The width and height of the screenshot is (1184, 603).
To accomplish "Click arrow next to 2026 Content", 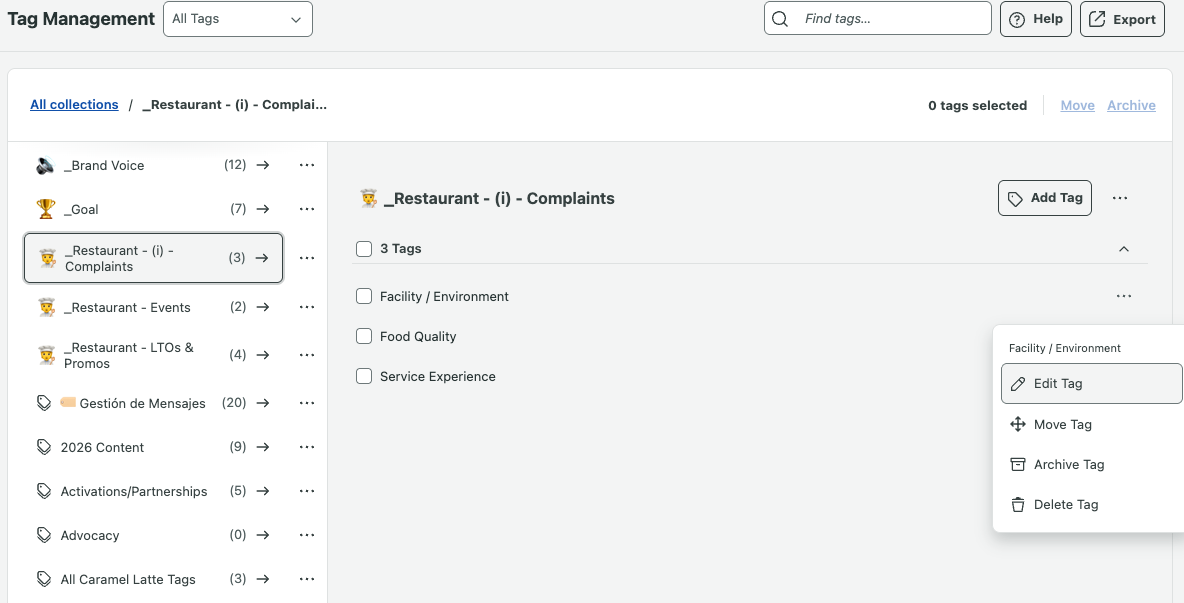I will point(263,447).
